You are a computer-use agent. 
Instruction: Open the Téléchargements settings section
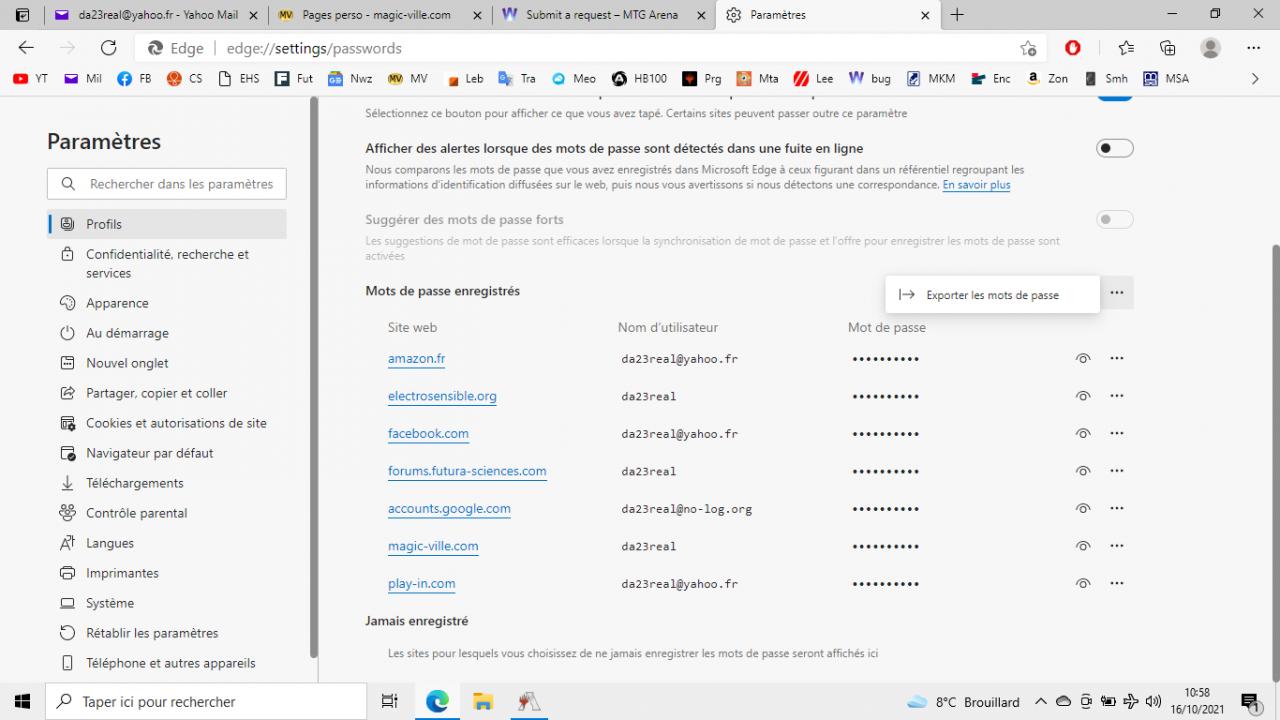coord(167,483)
